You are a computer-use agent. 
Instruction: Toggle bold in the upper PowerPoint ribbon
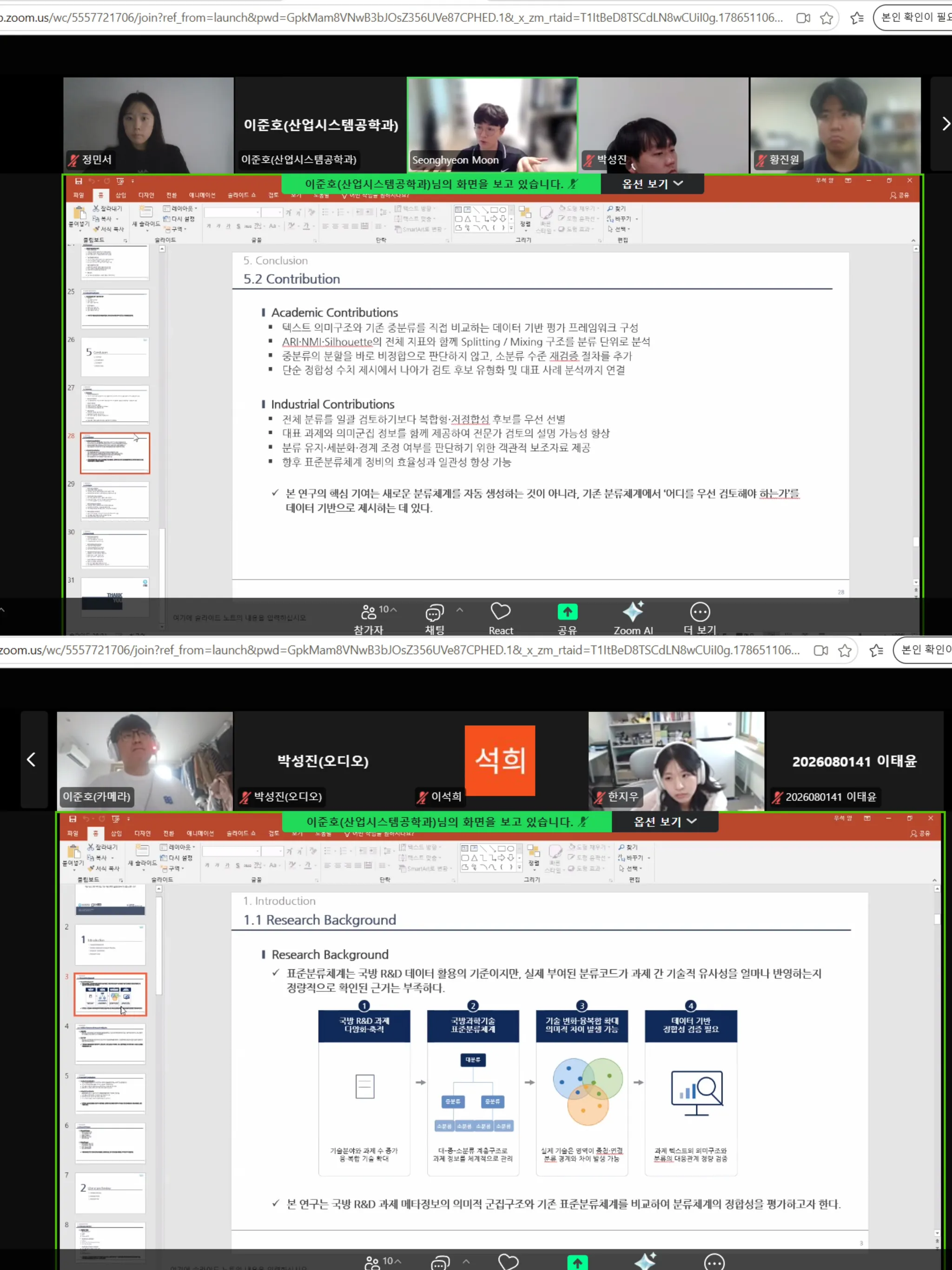(x=209, y=226)
